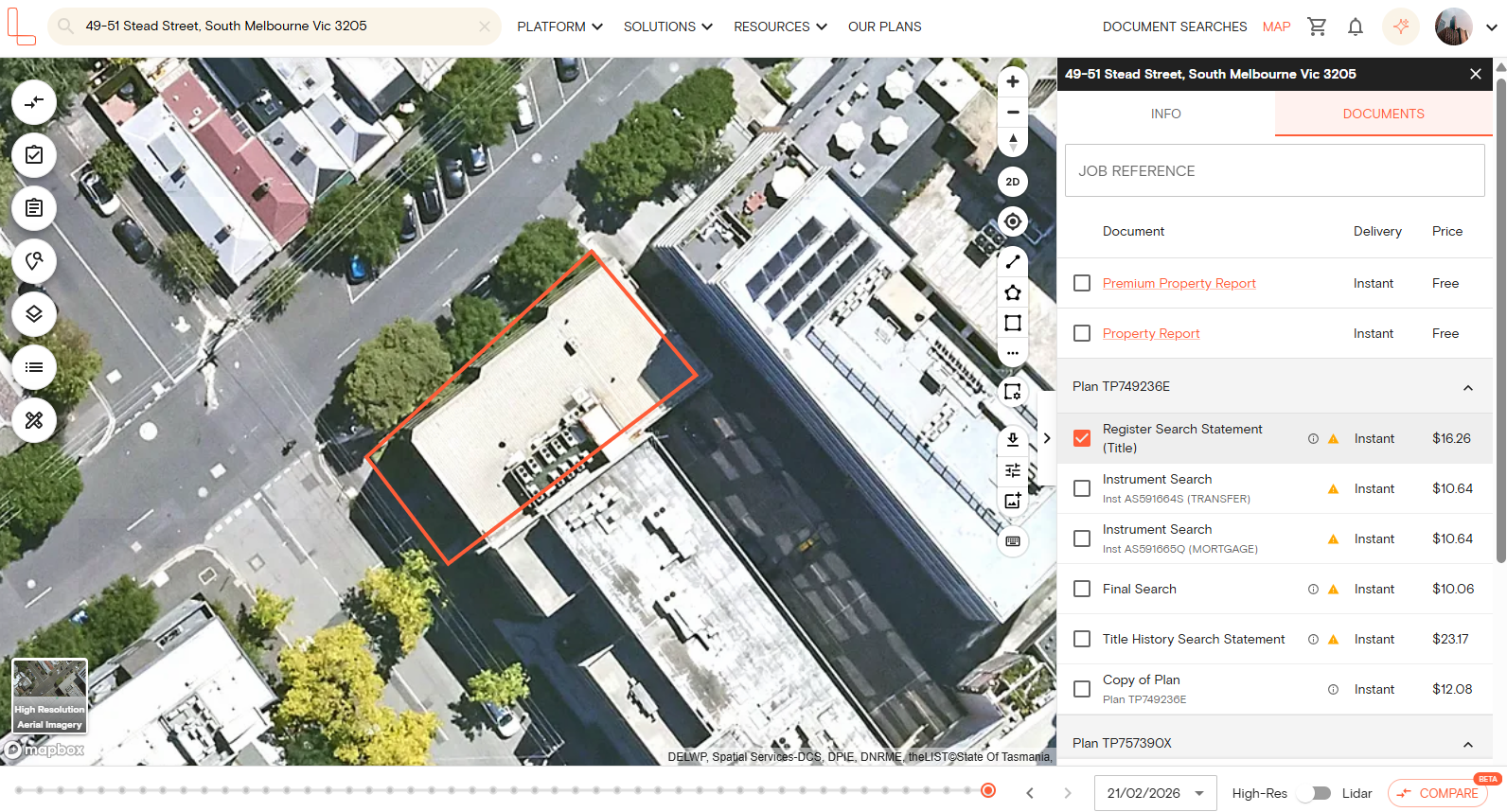This screenshot has width=1507, height=812.
Task: Select the rectangle draw tool
Action: pyautogui.click(x=1013, y=323)
